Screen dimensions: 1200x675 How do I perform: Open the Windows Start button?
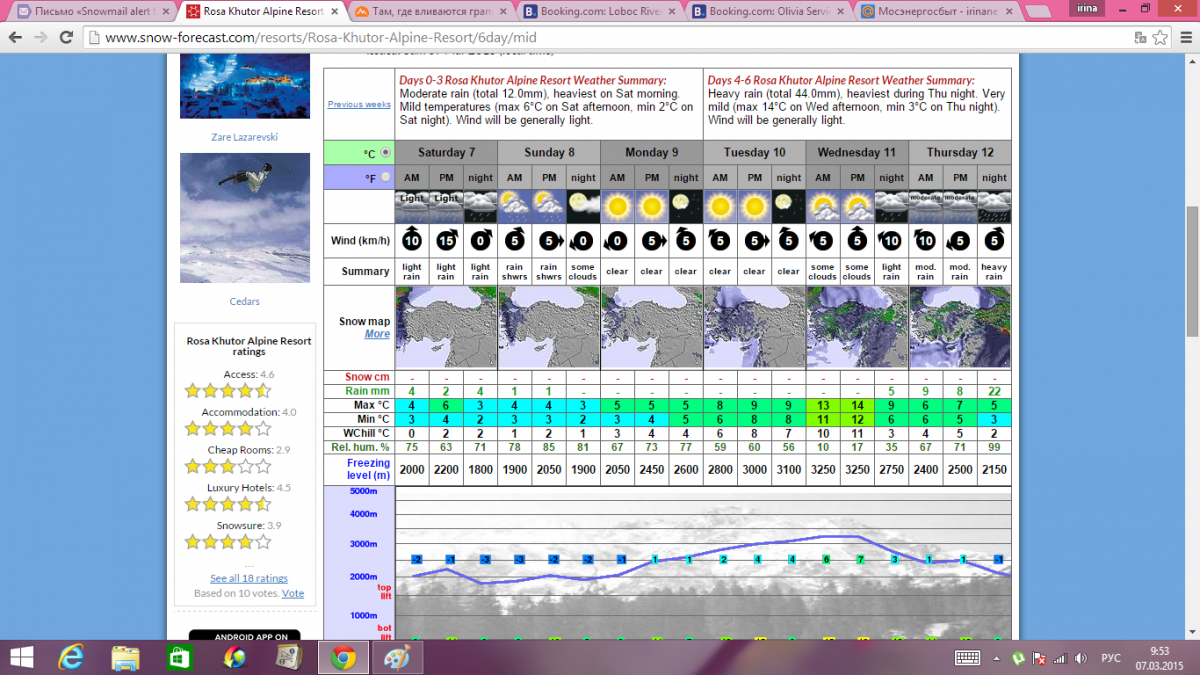pyautogui.click(x=21, y=657)
